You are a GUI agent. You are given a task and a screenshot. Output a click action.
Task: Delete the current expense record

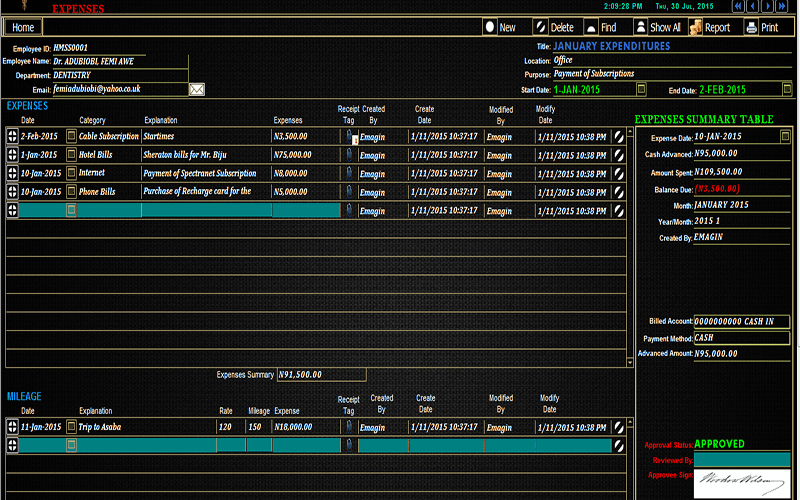click(x=554, y=28)
